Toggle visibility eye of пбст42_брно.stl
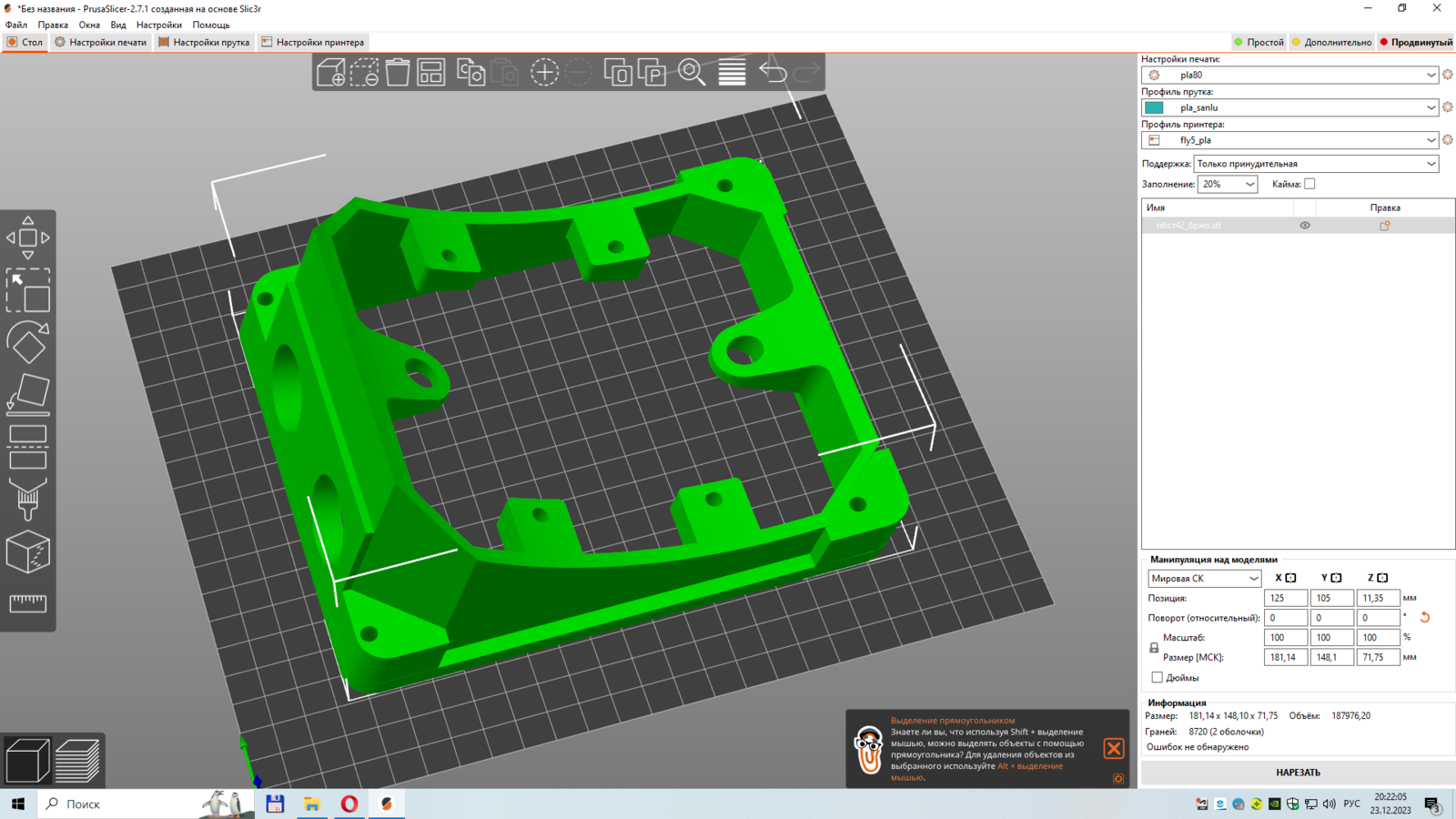 click(1305, 226)
